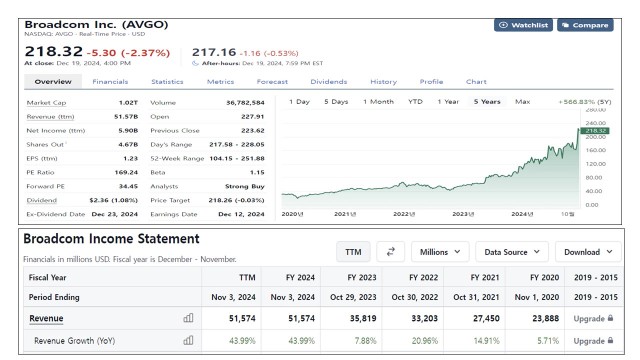Click the Broadcom Income Statement heading
This screenshot has height=360, width=640.
111,239
